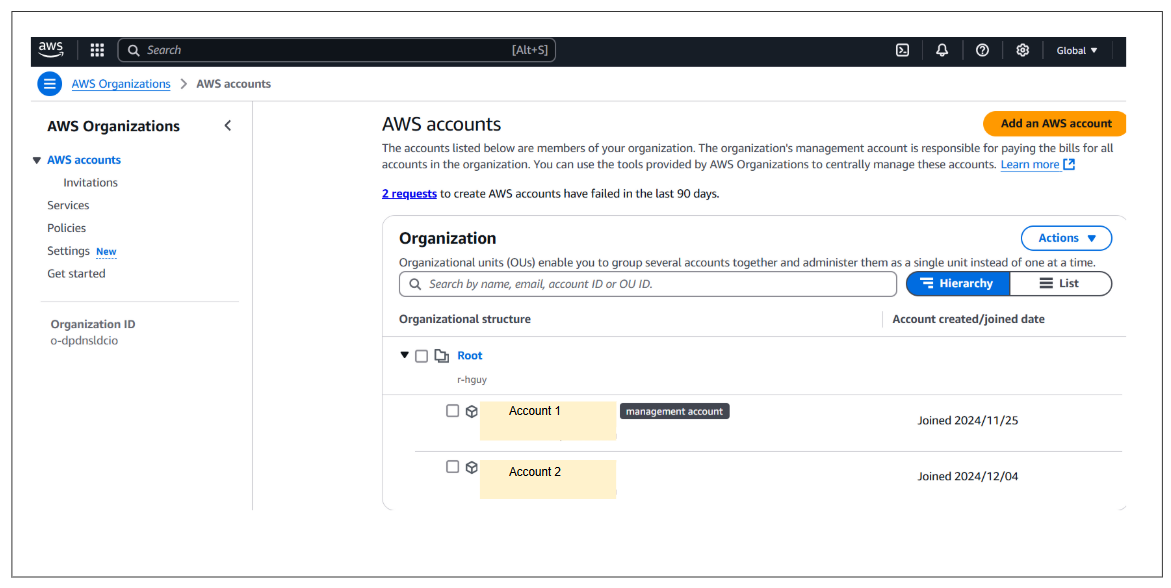The image size is (1171, 588).
Task: Open the Policies sidebar item
Action: pyautogui.click(x=66, y=227)
